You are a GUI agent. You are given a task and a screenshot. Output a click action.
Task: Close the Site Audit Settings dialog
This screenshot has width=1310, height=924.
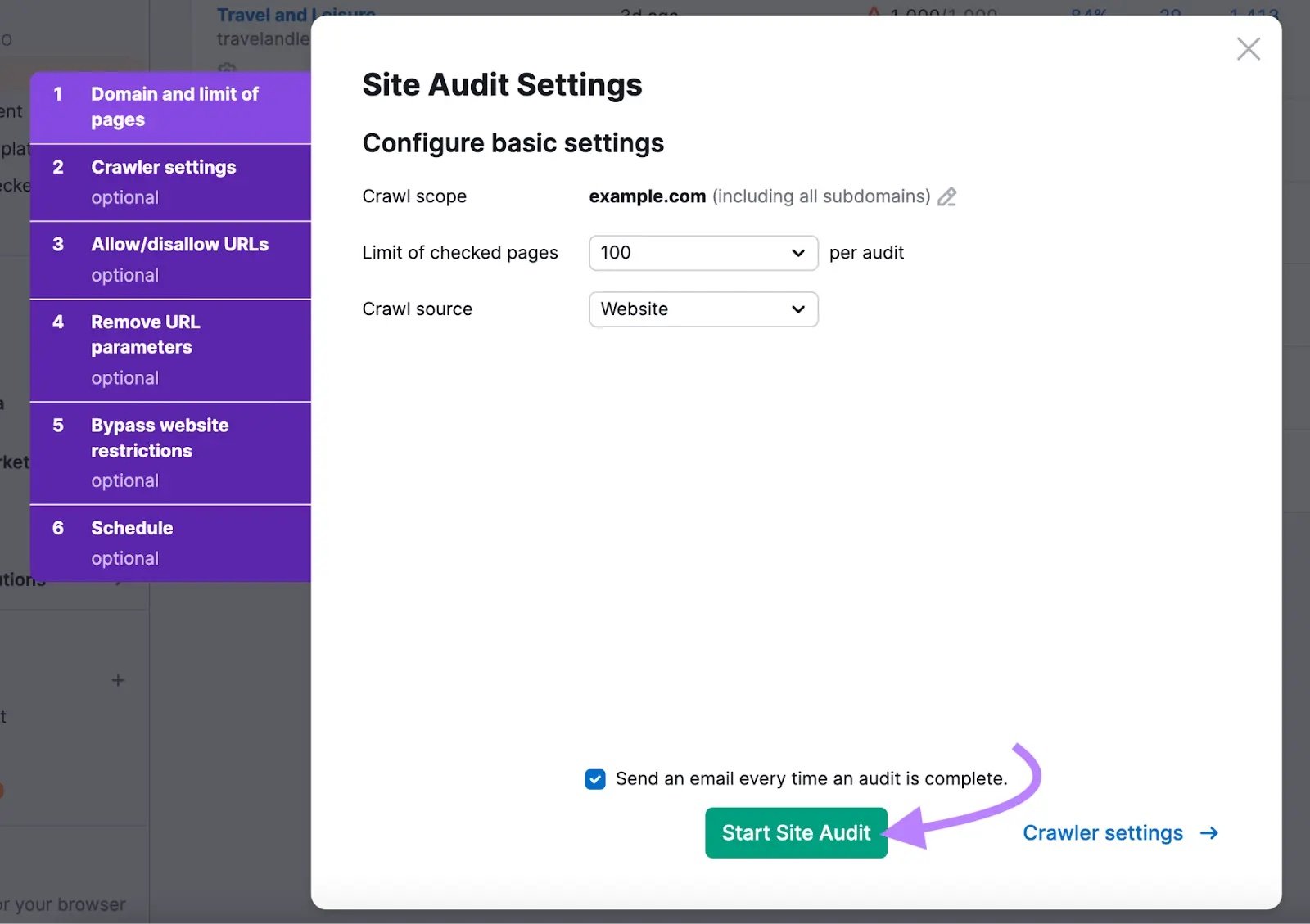point(1248,49)
